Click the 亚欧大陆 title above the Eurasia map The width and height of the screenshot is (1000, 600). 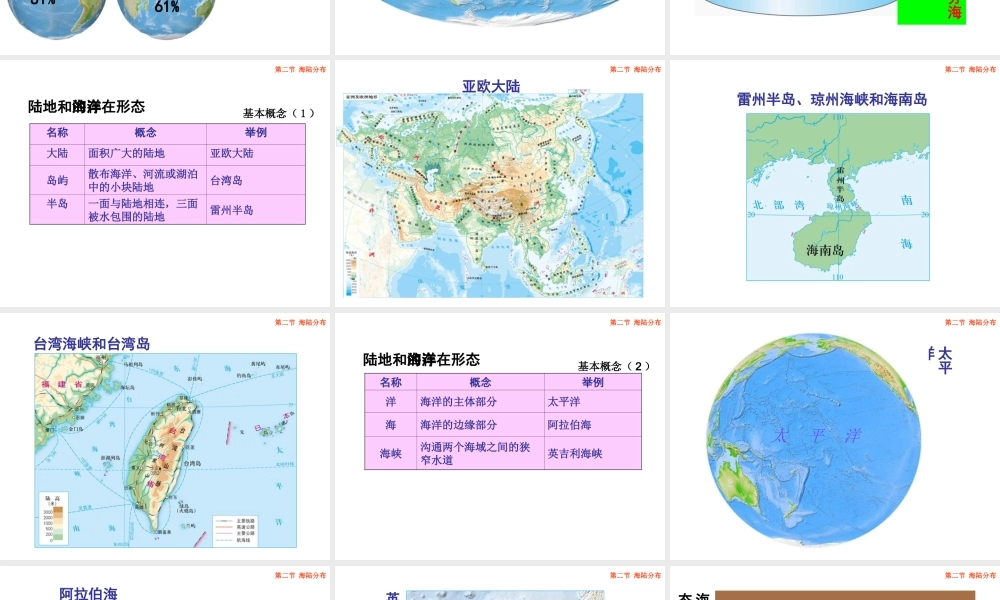click(x=491, y=86)
